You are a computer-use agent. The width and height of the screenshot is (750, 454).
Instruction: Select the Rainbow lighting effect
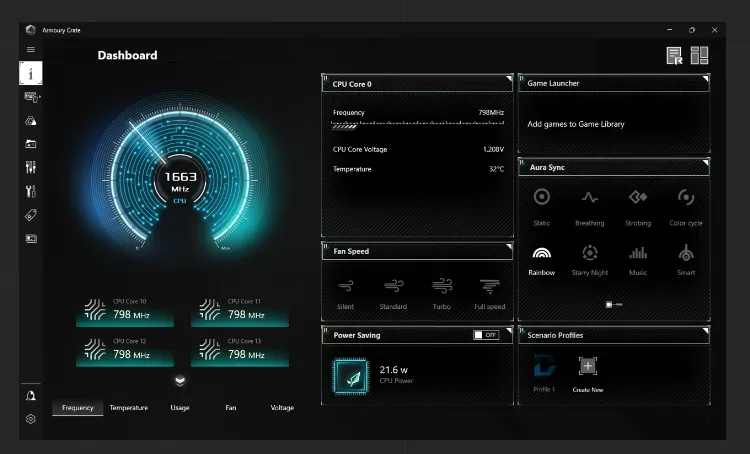[x=541, y=261]
